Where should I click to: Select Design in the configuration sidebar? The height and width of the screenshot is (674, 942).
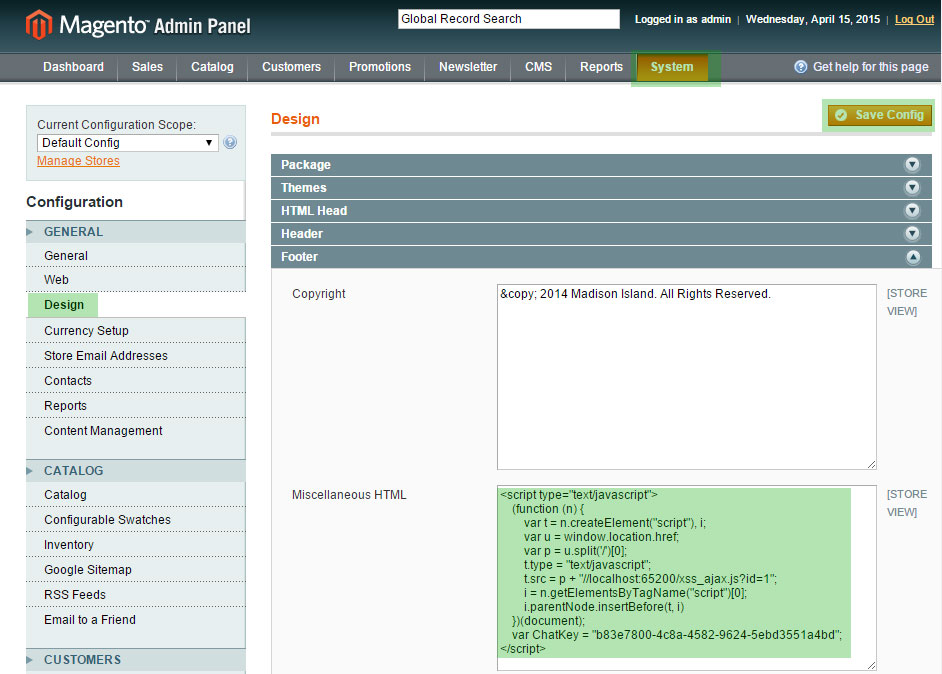pos(64,305)
